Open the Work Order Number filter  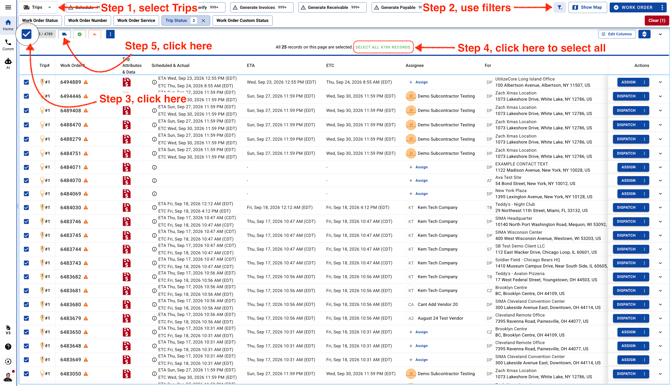(x=88, y=21)
